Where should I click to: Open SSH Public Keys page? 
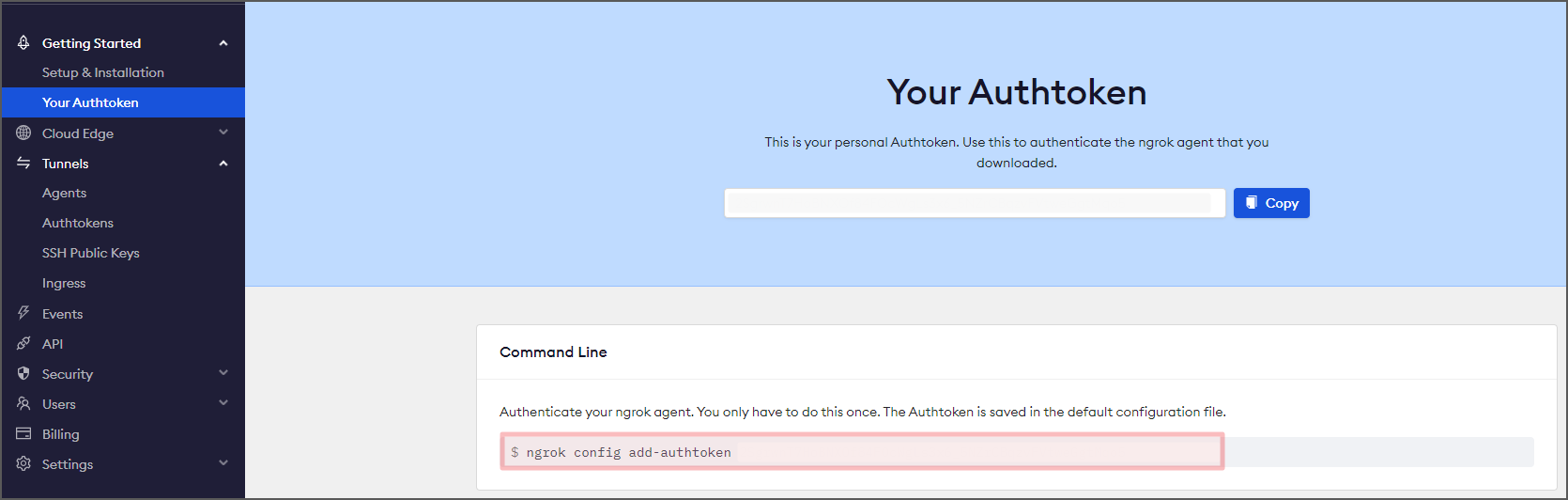(91, 253)
